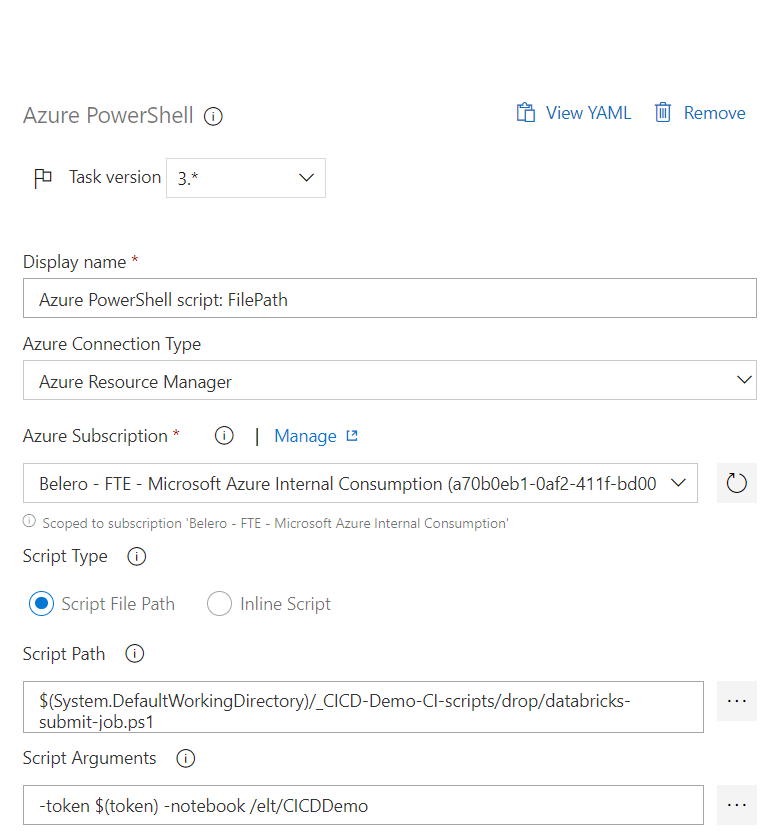Refresh the Azure Subscription list
The width and height of the screenshot is (772, 836).
tap(737, 483)
